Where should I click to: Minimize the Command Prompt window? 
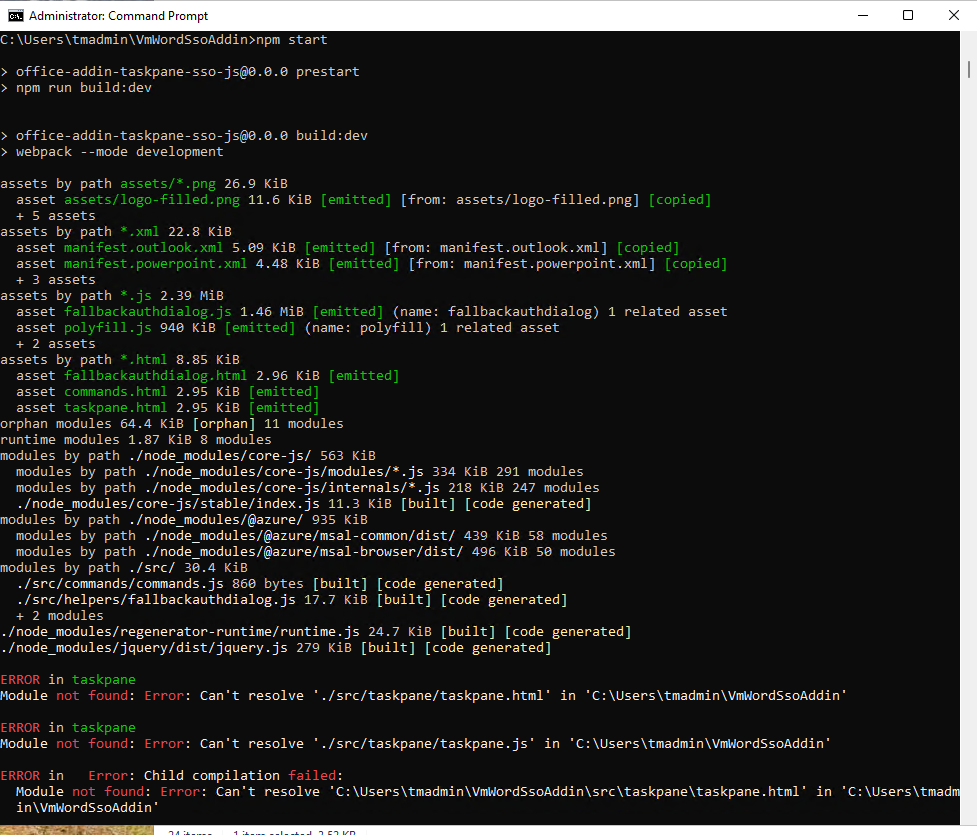click(863, 16)
